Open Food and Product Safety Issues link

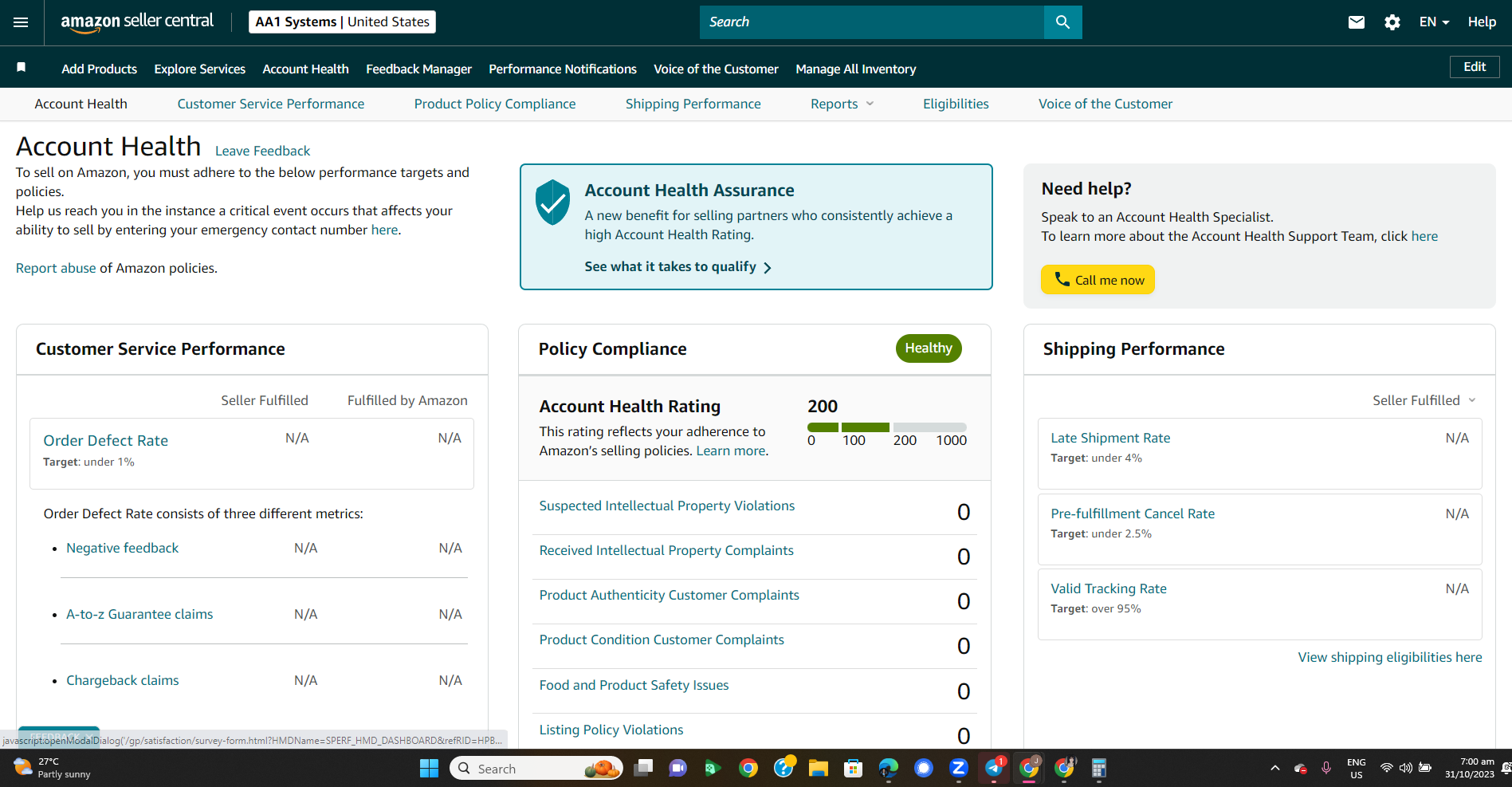[x=634, y=685]
